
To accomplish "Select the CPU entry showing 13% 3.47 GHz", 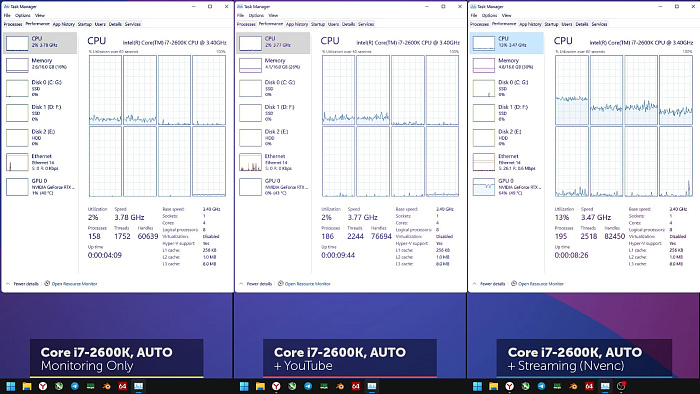I will click(507, 43).
